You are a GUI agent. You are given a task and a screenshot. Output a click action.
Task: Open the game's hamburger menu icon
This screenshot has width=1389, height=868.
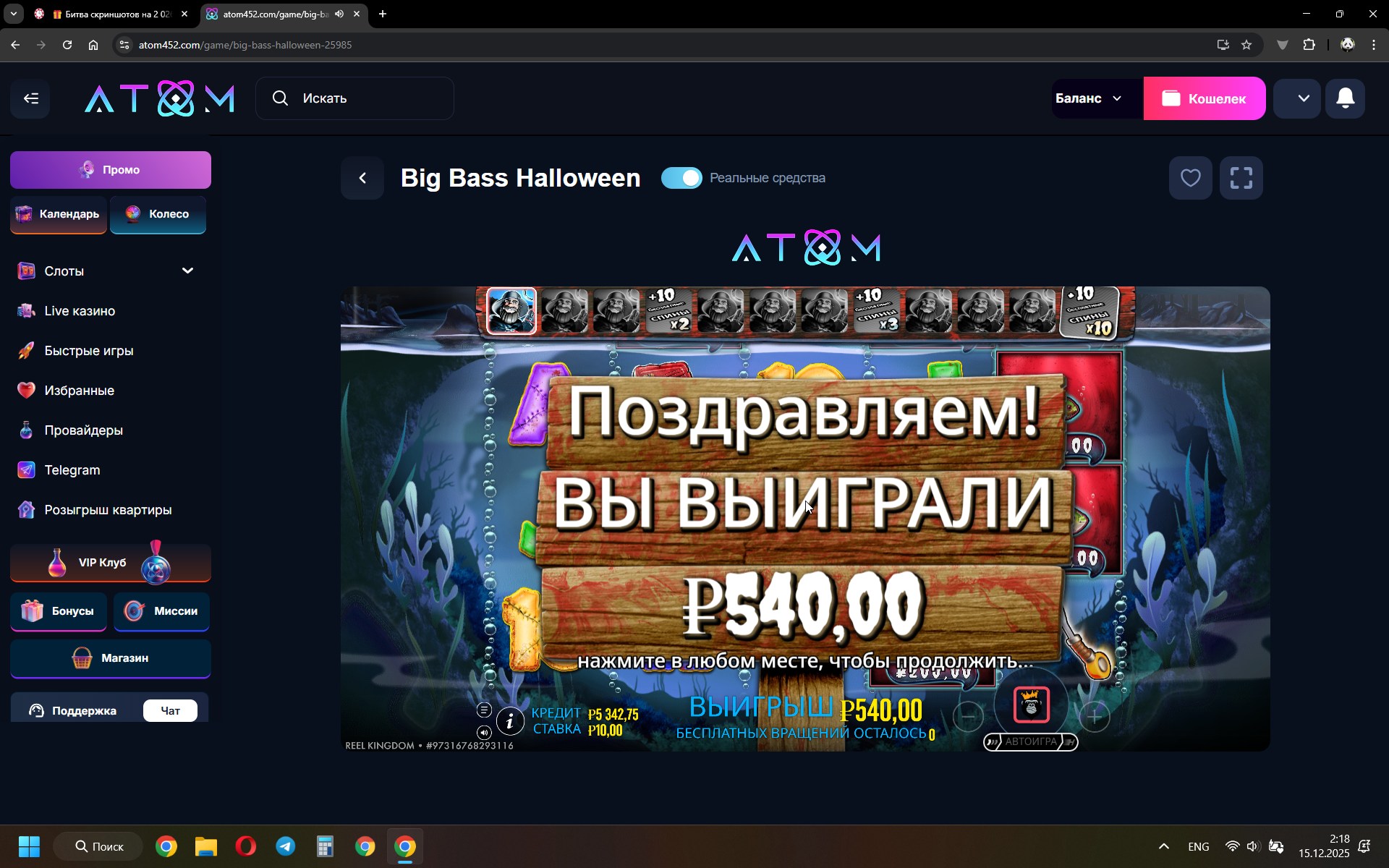tap(484, 710)
